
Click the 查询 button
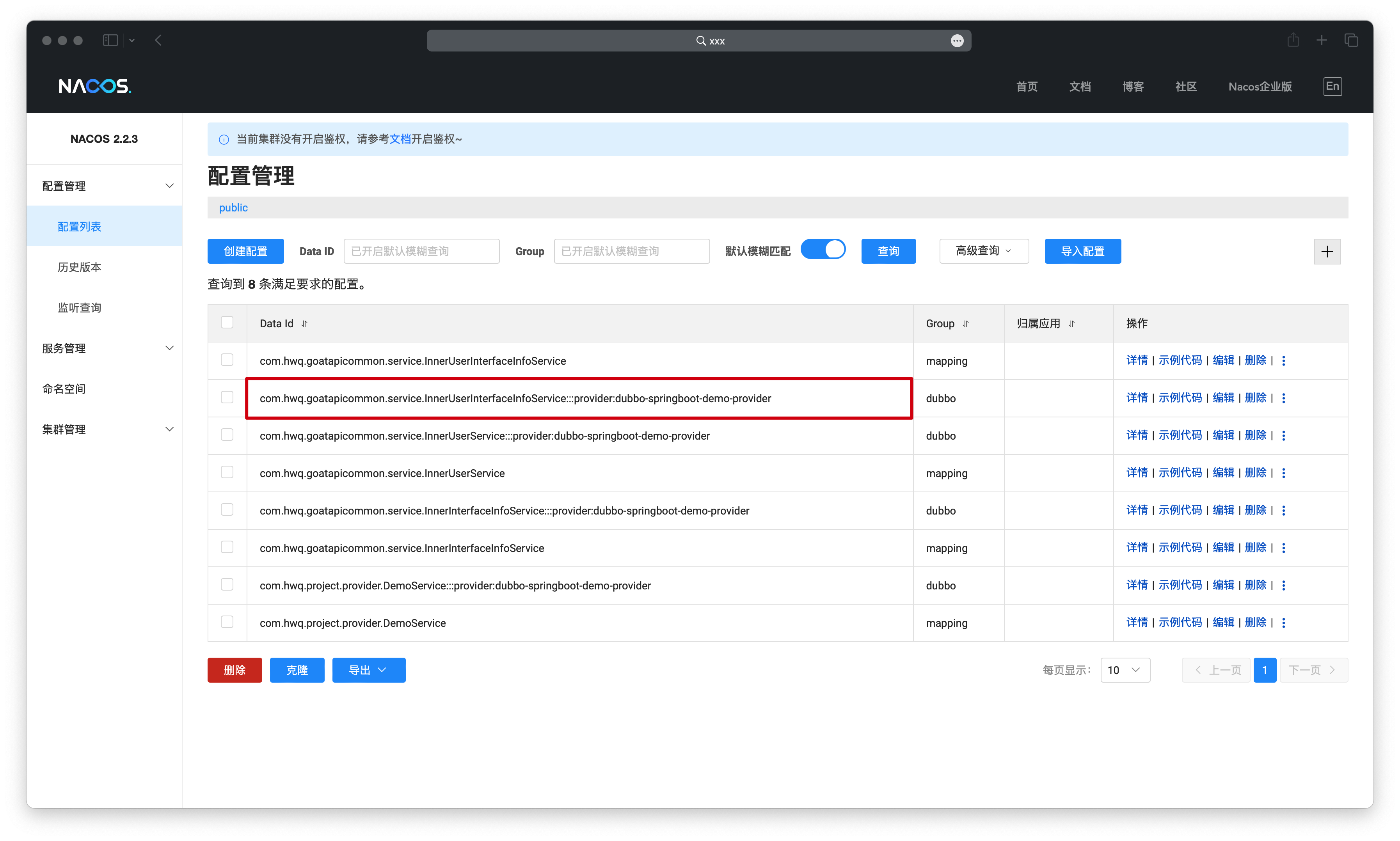click(x=888, y=251)
